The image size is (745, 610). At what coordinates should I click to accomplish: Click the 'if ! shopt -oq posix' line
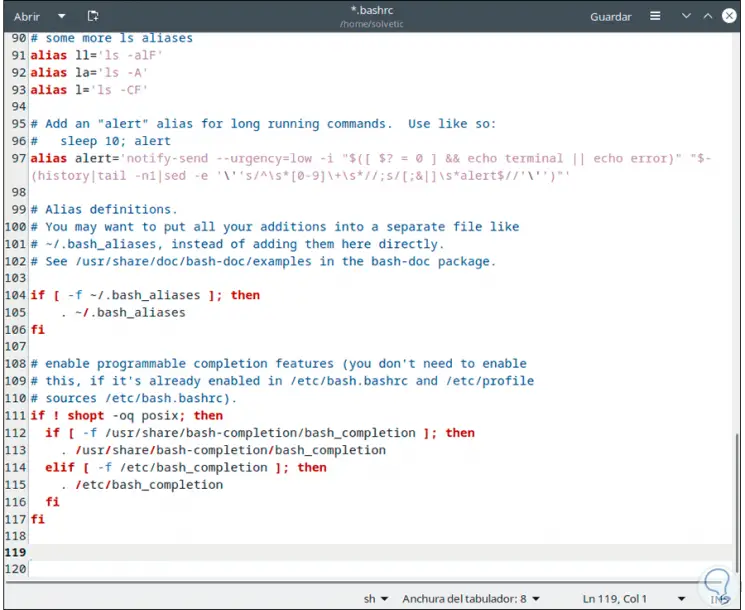point(126,415)
